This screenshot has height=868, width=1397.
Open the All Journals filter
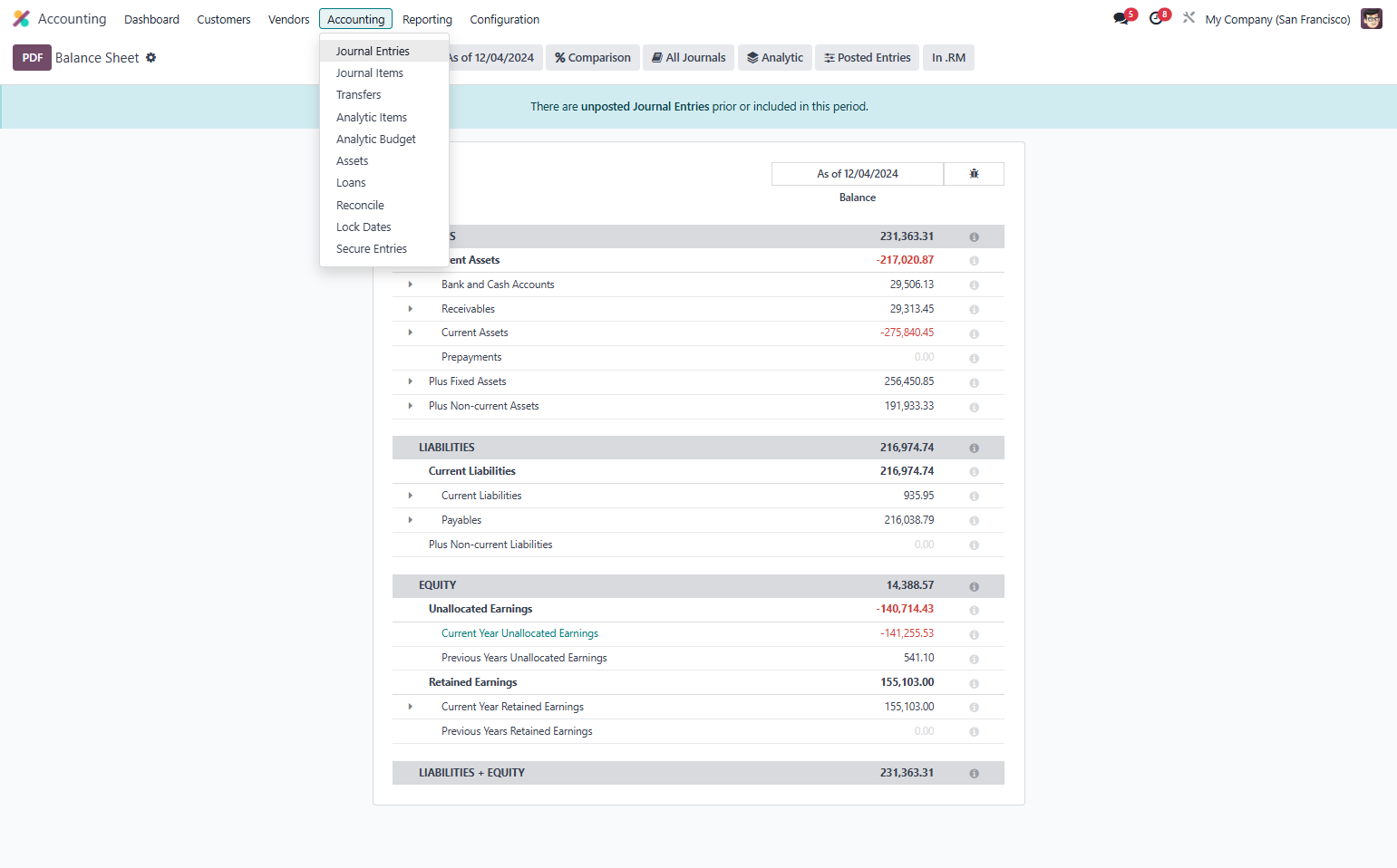tap(689, 58)
